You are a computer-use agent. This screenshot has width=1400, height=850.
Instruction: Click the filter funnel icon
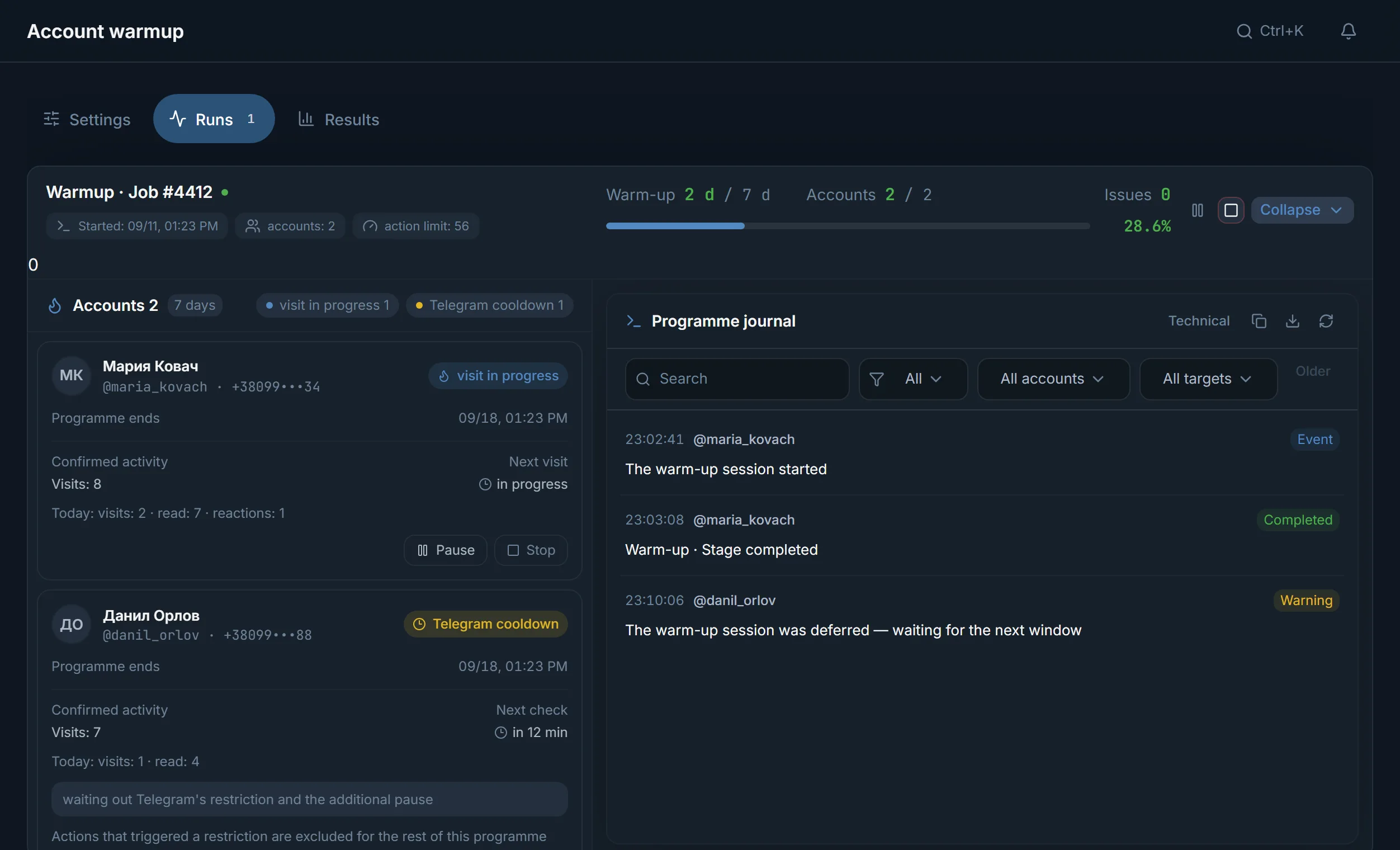pyautogui.click(x=876, y=379)
